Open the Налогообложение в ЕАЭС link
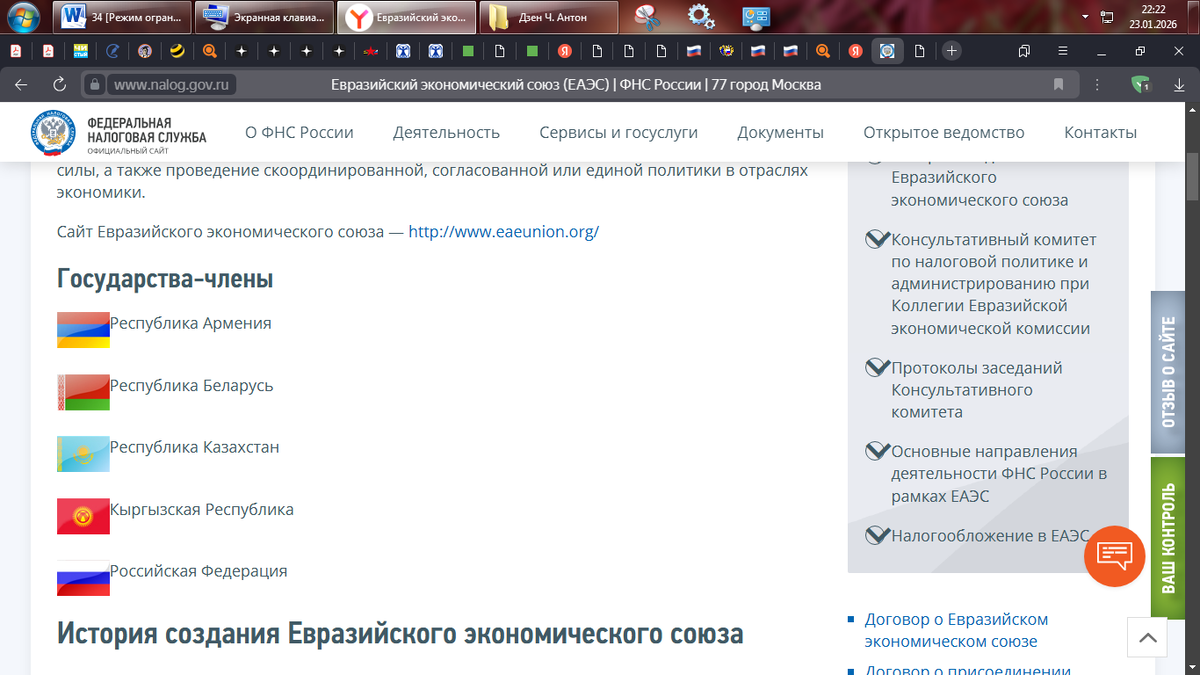This screenshot has height=675, width=1200. (989, 536)
